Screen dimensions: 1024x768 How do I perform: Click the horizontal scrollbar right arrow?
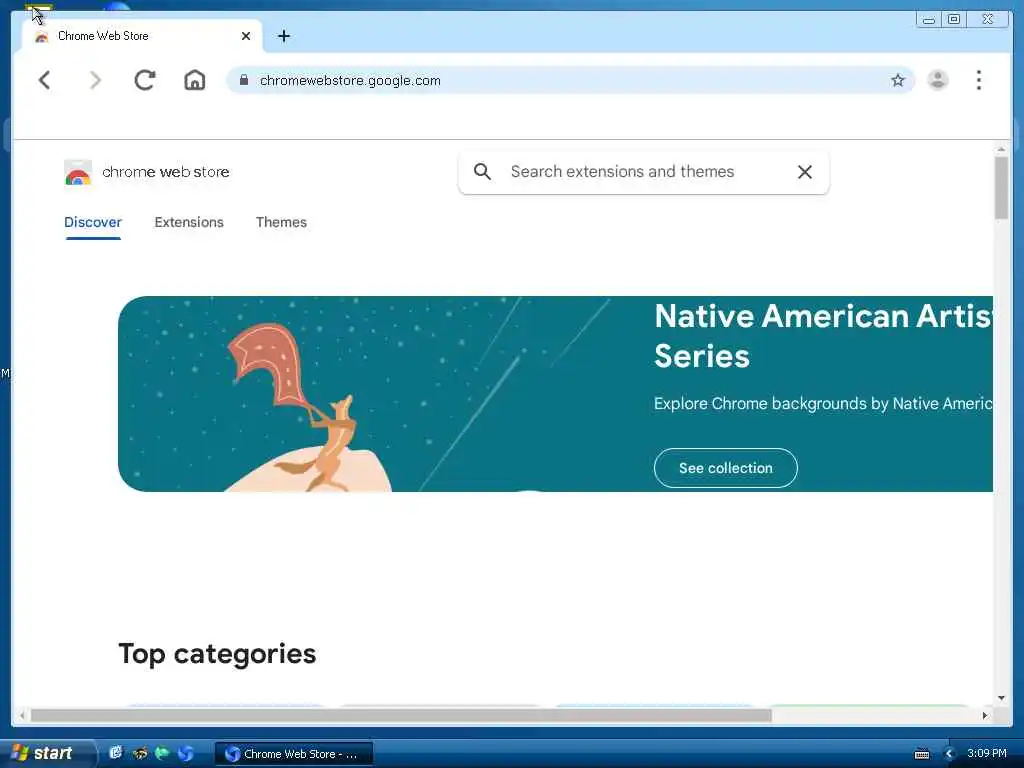(x=985, y=716)
